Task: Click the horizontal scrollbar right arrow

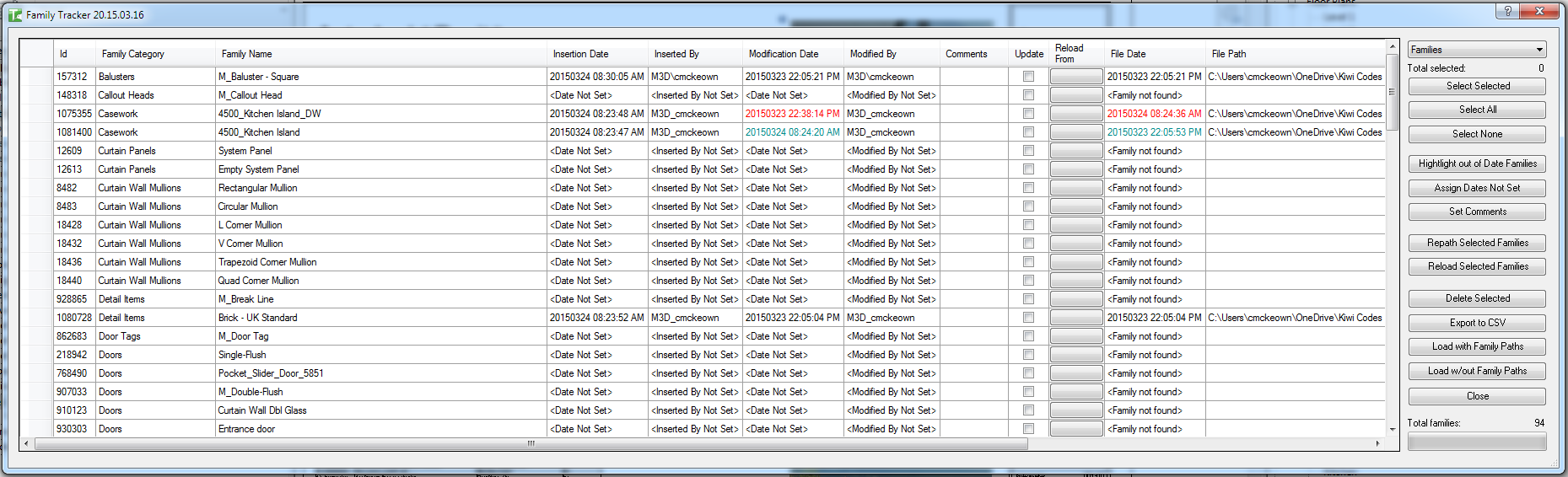Action: pos(1378,443)
